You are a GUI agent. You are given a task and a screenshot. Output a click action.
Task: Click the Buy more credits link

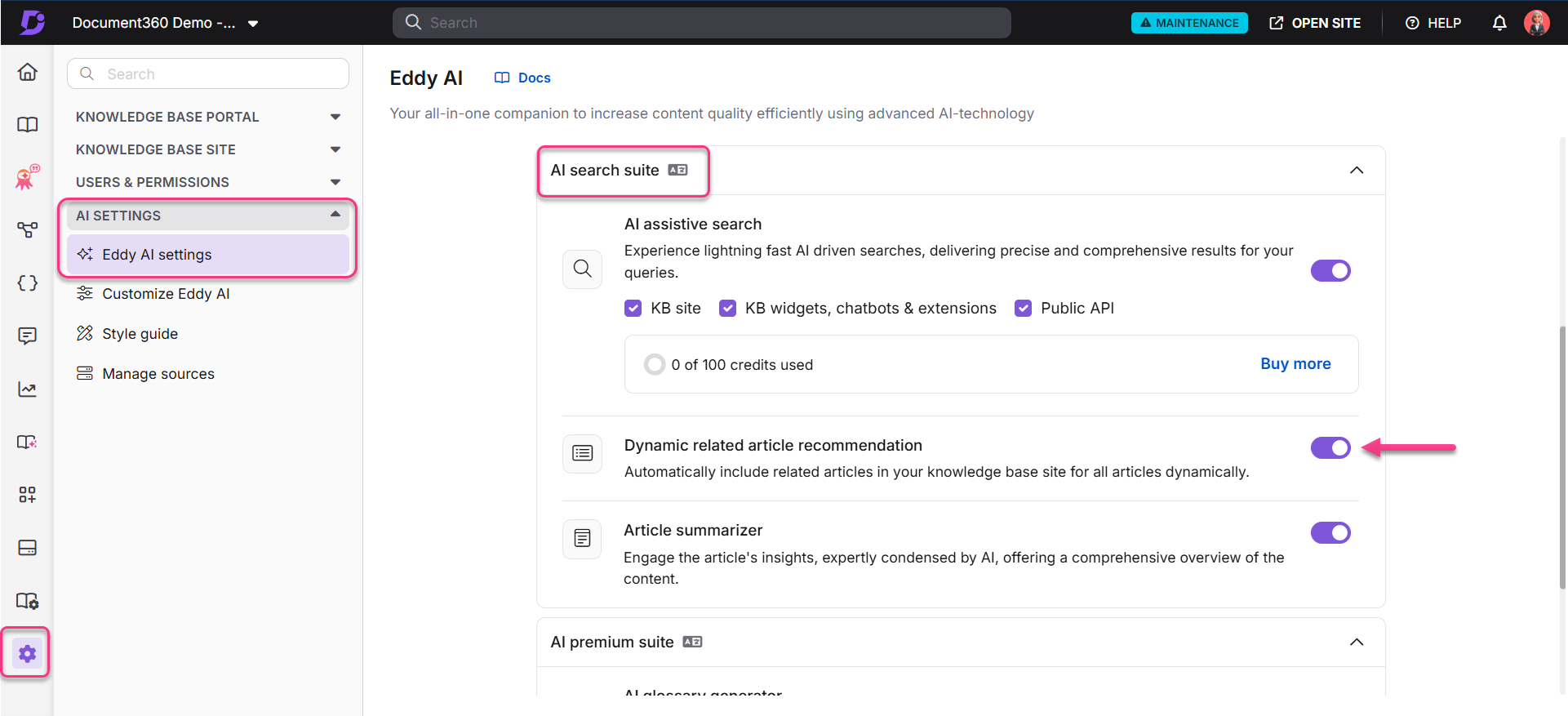coord(1295,364)
